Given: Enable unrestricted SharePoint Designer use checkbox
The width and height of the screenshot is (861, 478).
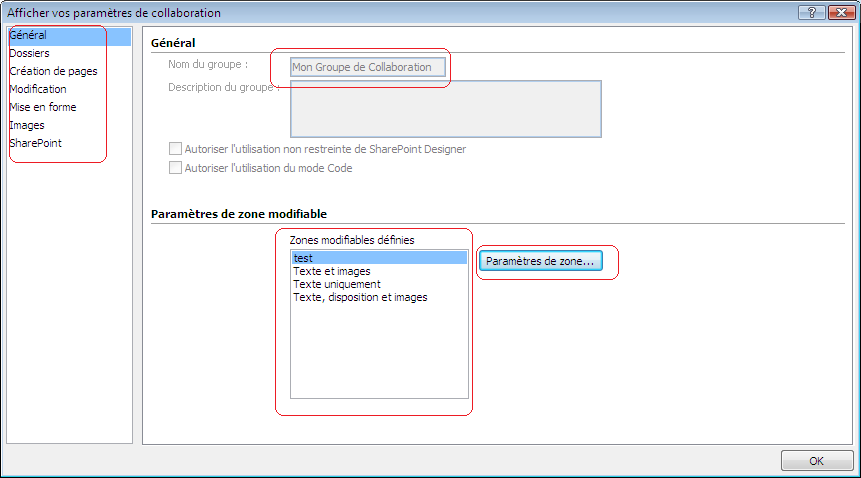Looking at the screenshot, I should click(x=176, y=149).
